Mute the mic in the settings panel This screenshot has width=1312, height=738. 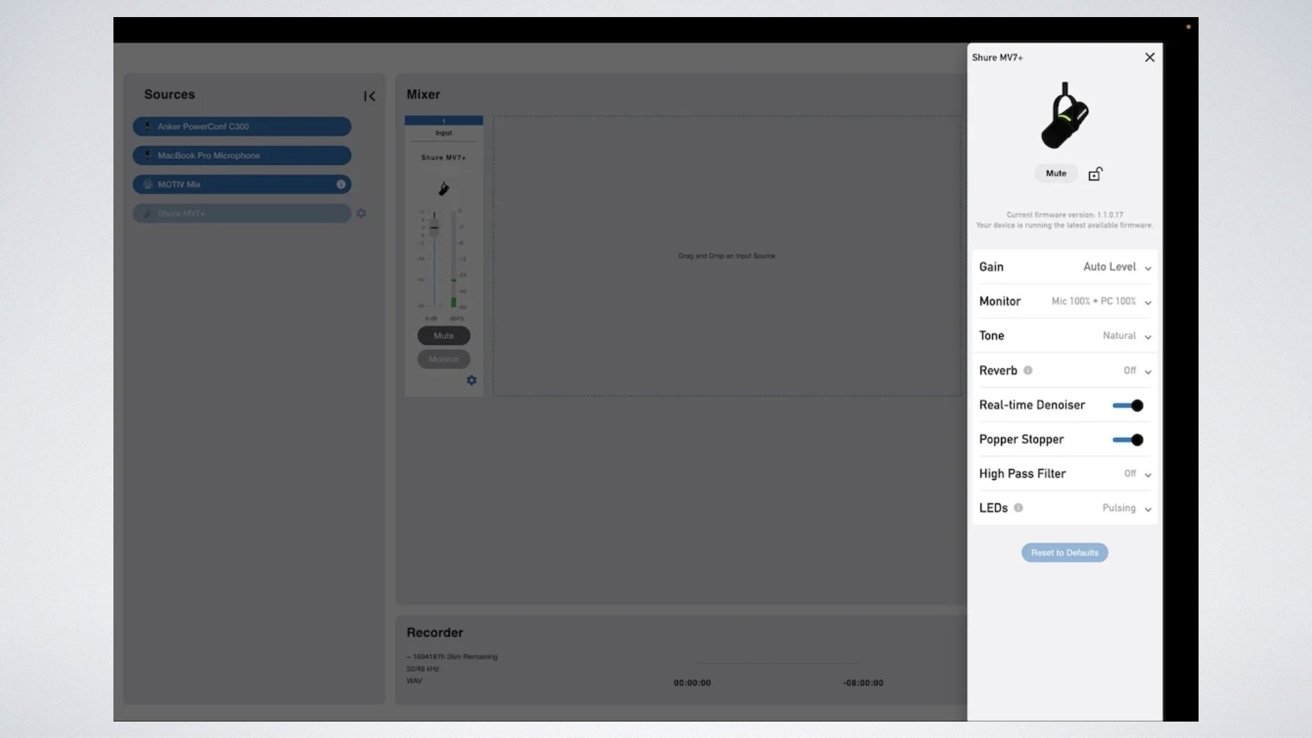1056,174
